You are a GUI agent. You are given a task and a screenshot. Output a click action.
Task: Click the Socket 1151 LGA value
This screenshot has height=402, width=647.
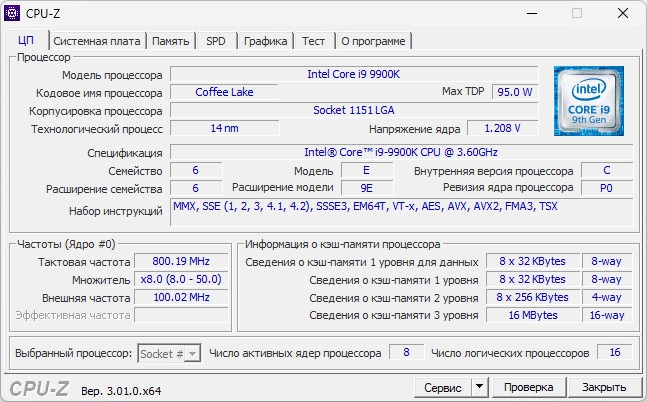pyautogui.click(x=354, y=110)
